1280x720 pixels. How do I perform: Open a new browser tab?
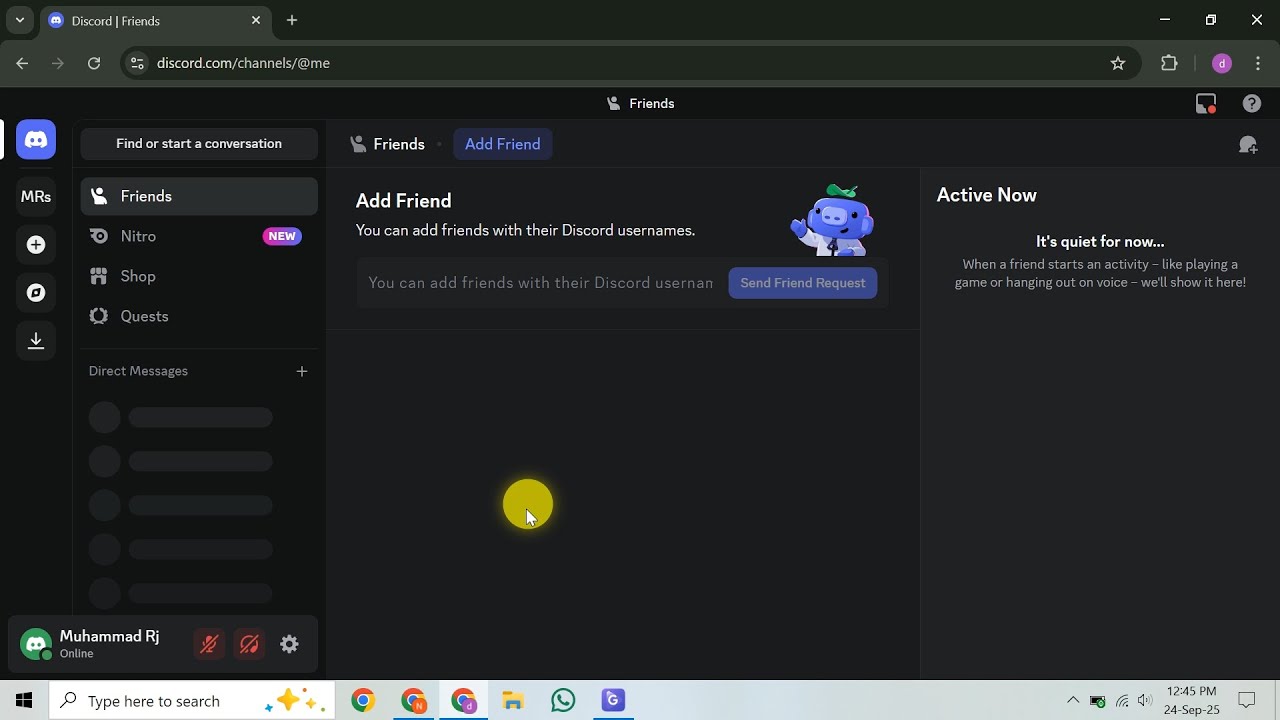(x=292, y=20)
